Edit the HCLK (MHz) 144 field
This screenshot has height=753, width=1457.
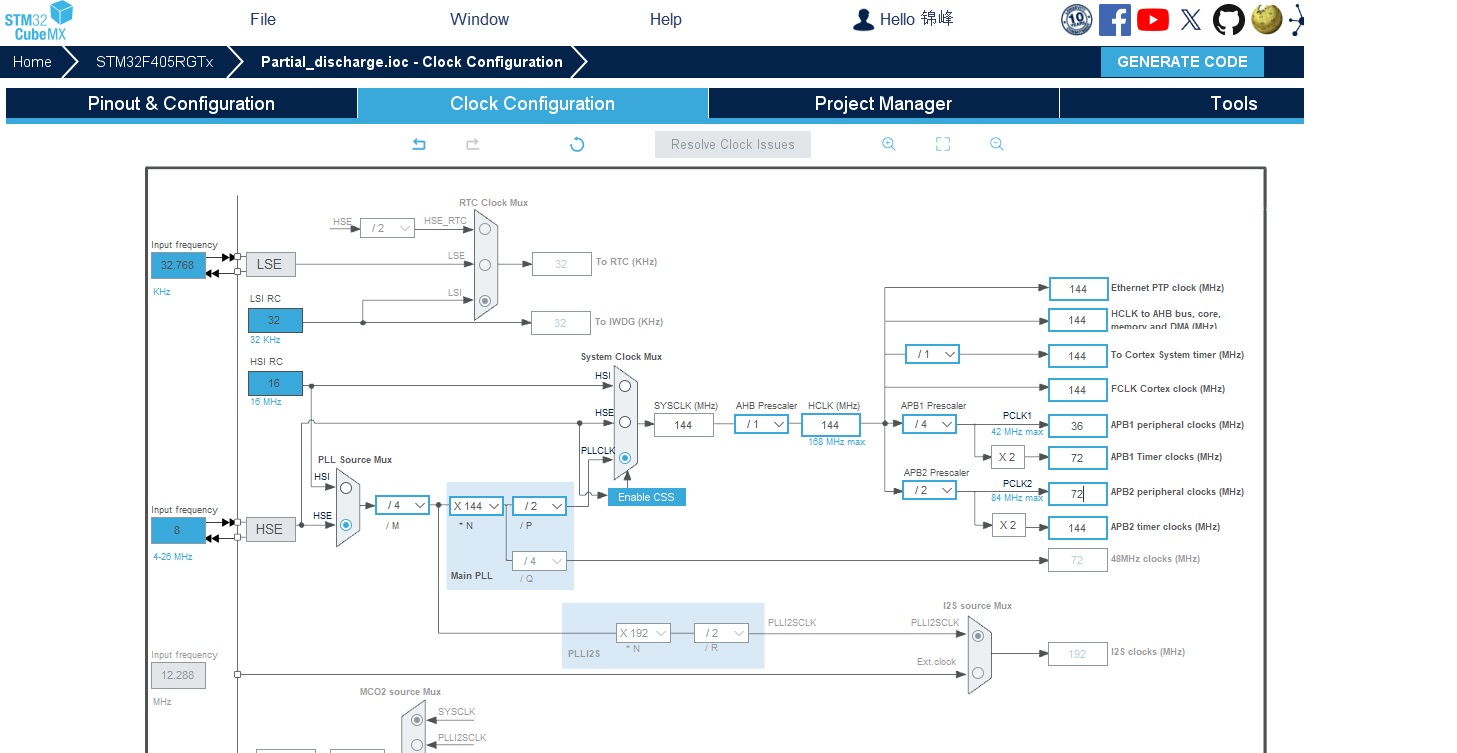[830, 425]
